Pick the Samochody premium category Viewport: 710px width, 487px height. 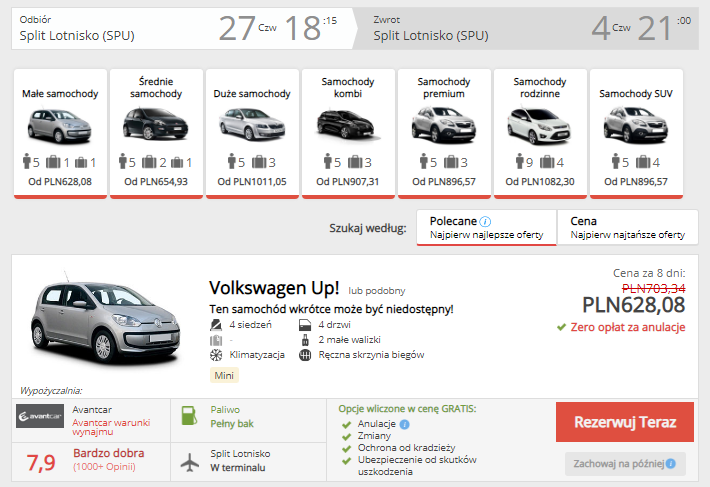(x=444, y=134)
